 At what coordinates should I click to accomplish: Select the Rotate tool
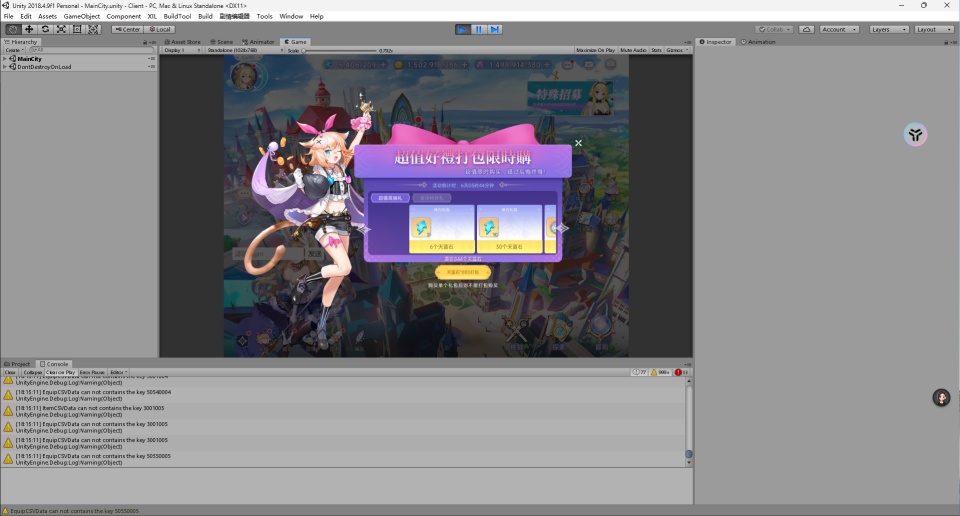[x=45, y=29]
